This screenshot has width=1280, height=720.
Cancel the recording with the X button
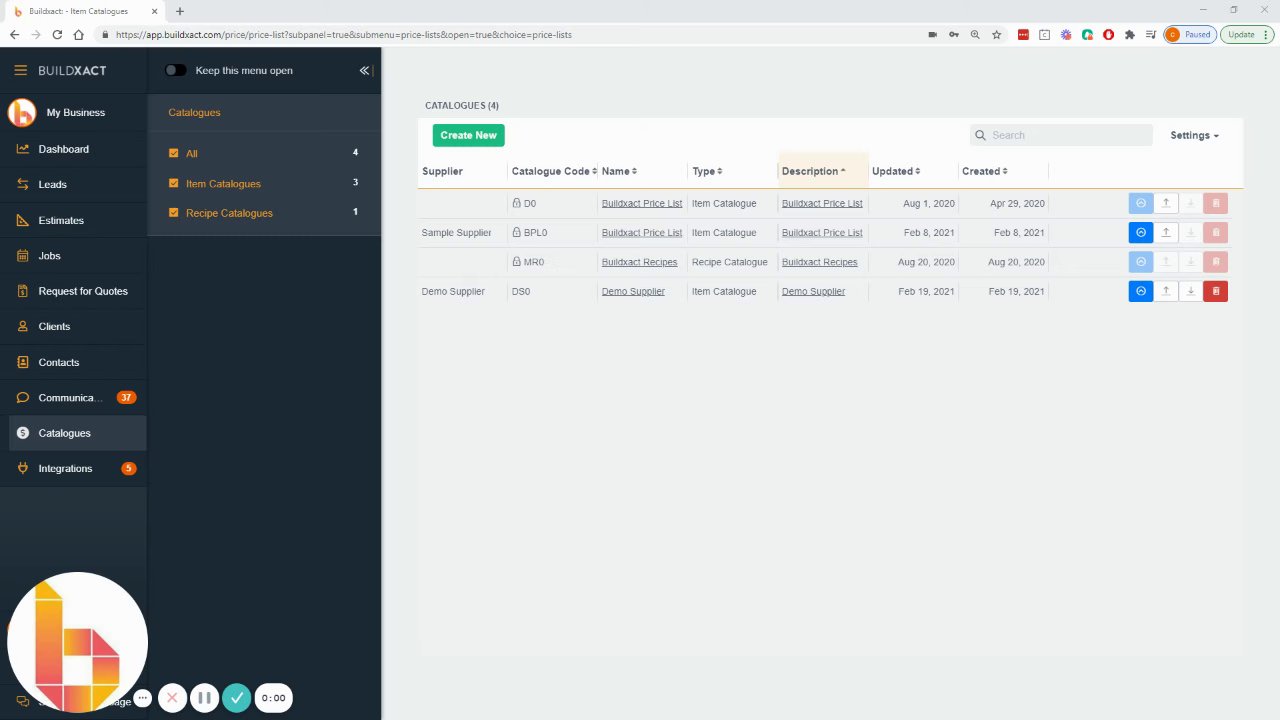[172, 698]
